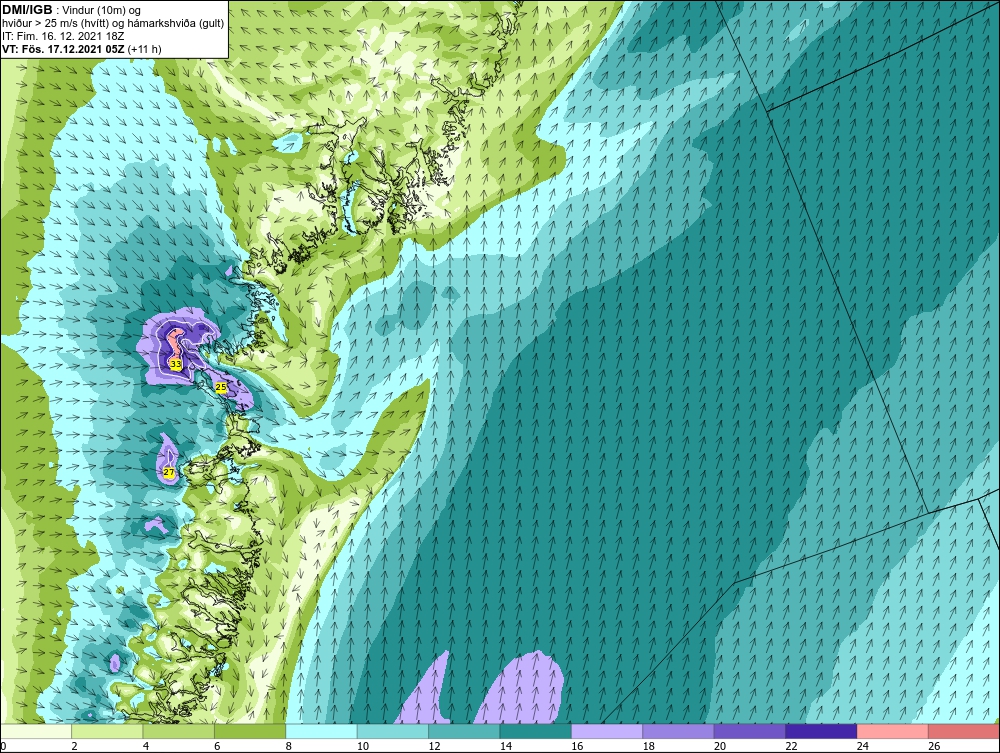1000x753 pixels.
Task: Click the 6-8 m/s olive green swatch
Action: tap(251, 731)
